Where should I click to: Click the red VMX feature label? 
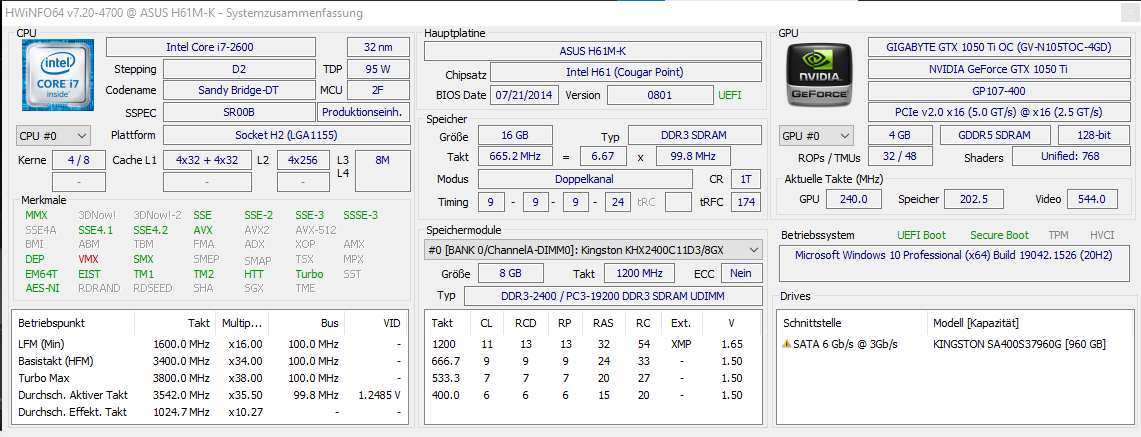pos(89,258)
